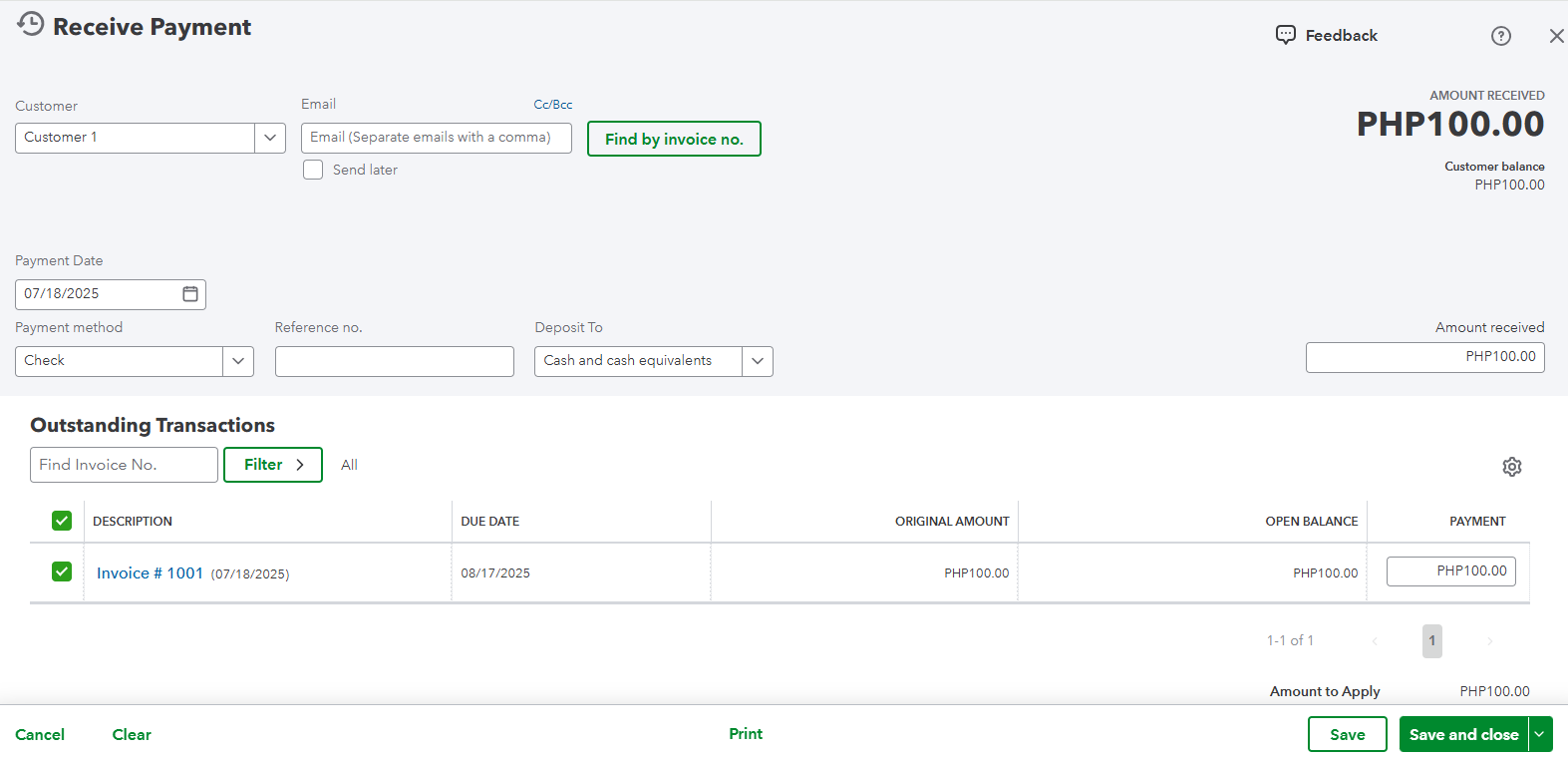Toggle the Send later checkbox

(x=313, y=170)
